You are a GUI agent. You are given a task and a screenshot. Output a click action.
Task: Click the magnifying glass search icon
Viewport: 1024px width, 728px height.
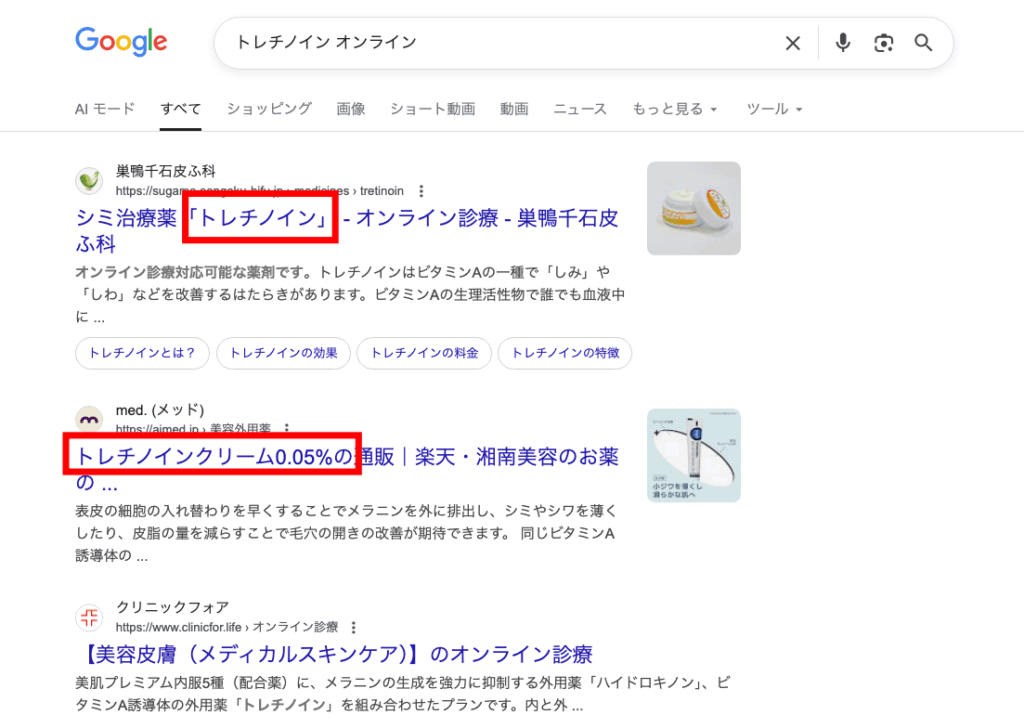(x=922, y=43)
